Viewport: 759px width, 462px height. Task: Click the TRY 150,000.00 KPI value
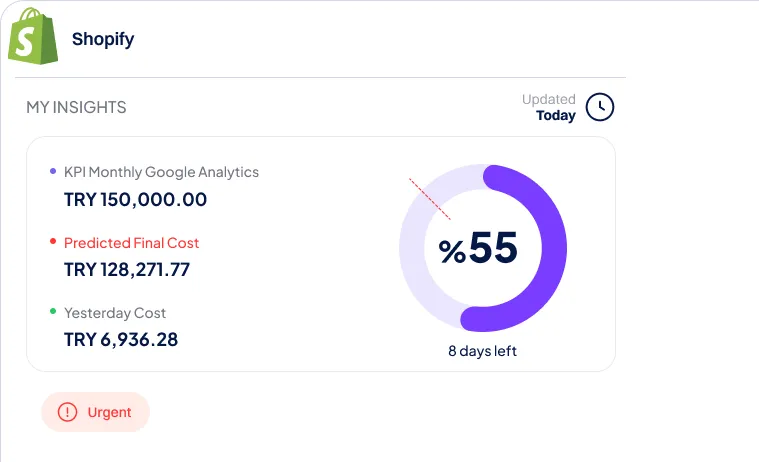[x=135, y=199]
